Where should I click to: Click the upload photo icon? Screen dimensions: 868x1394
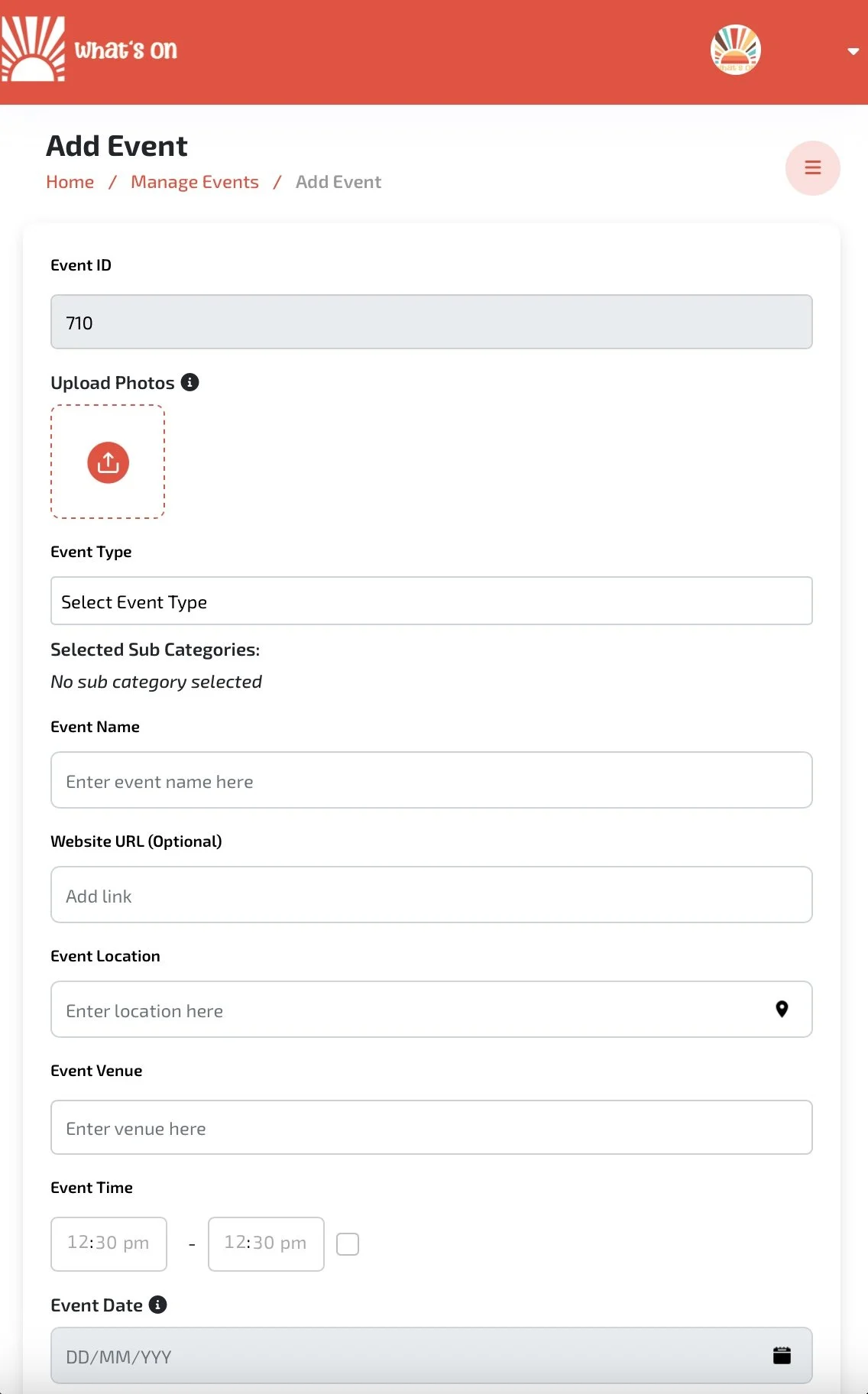coord(108,462)
